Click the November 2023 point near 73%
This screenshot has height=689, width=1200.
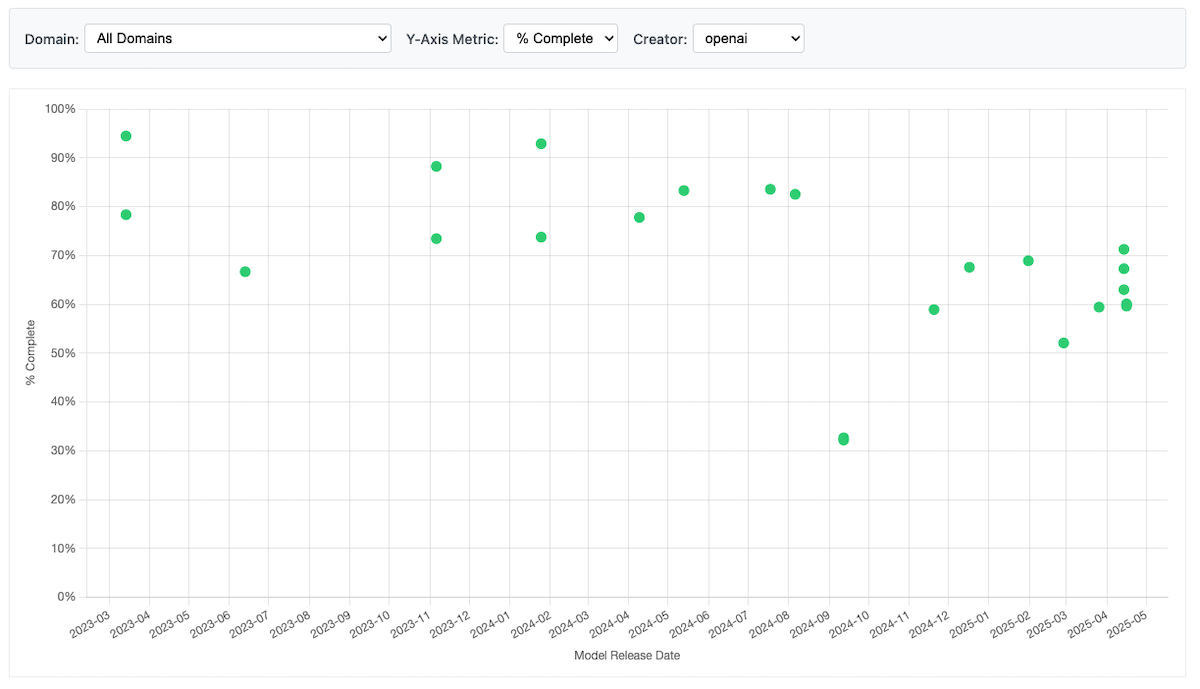click(x=436, y=239)
